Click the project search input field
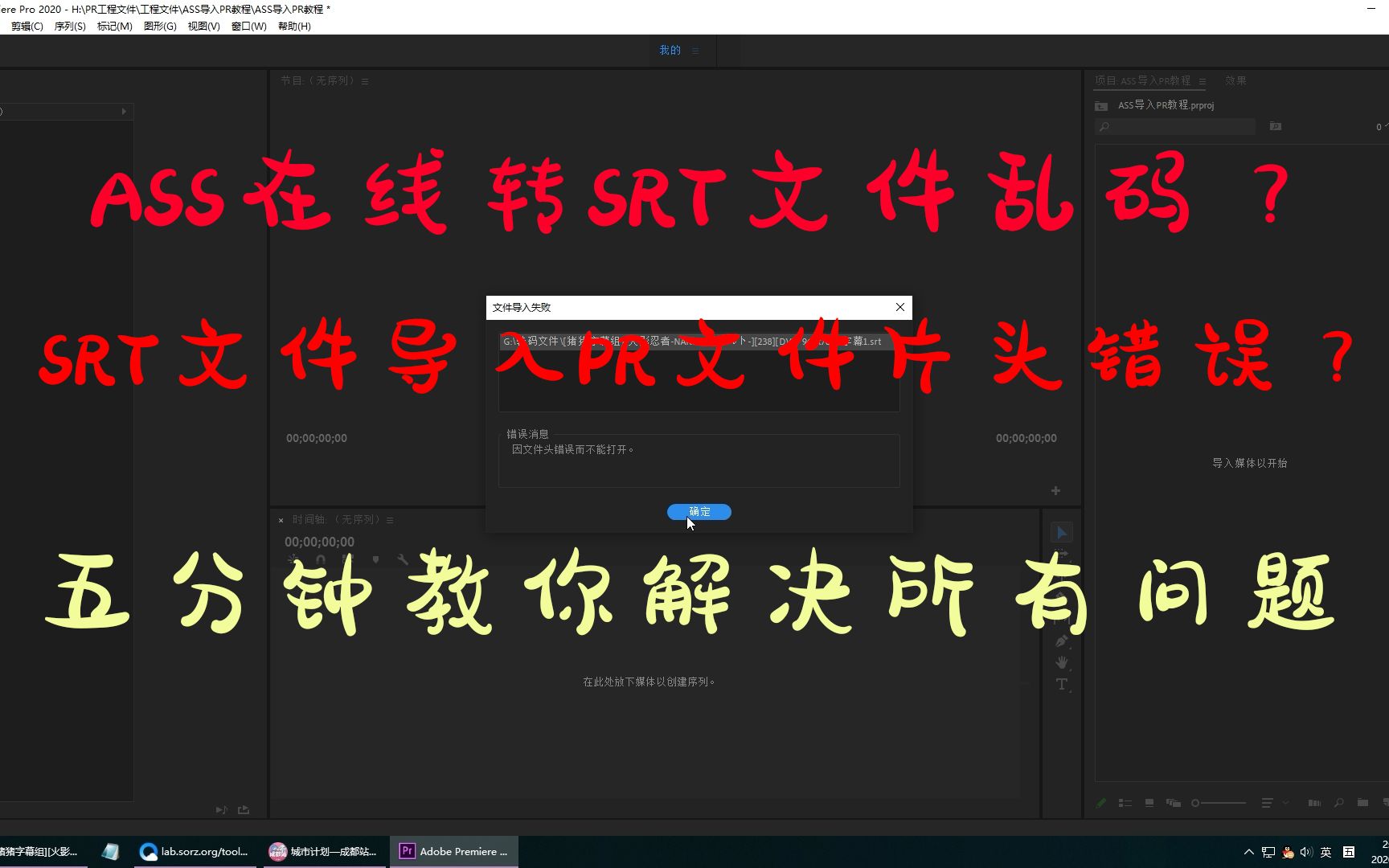 pos(1175,127)
